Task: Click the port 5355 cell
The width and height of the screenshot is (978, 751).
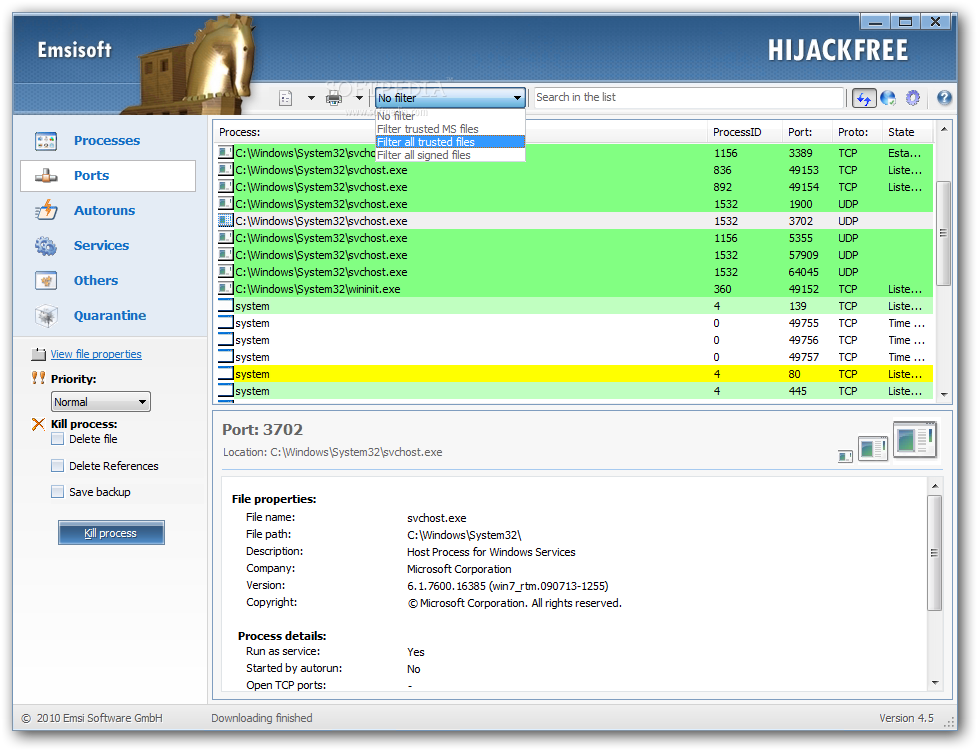Action: click(800, 238)
